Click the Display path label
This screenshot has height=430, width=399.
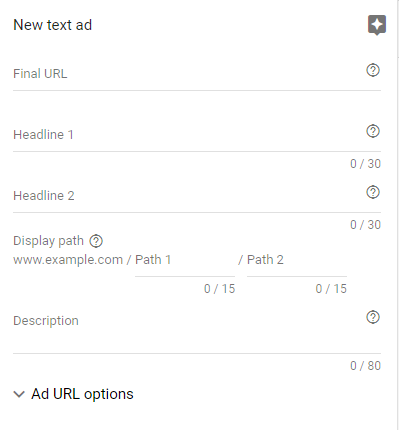point(48,241)
